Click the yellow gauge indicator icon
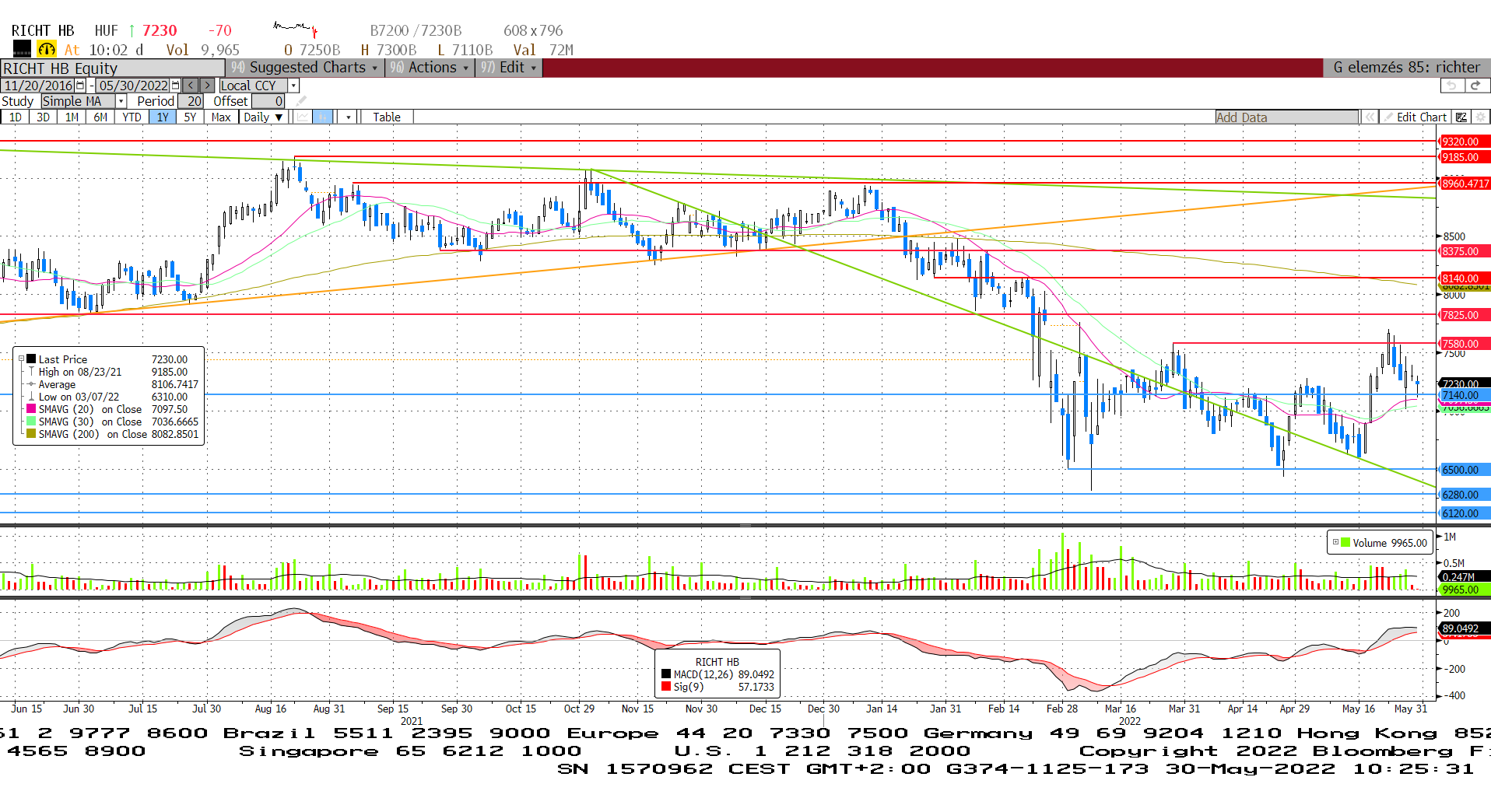The height and width of the screenshot is (812, 1491). tap(47, 50)
